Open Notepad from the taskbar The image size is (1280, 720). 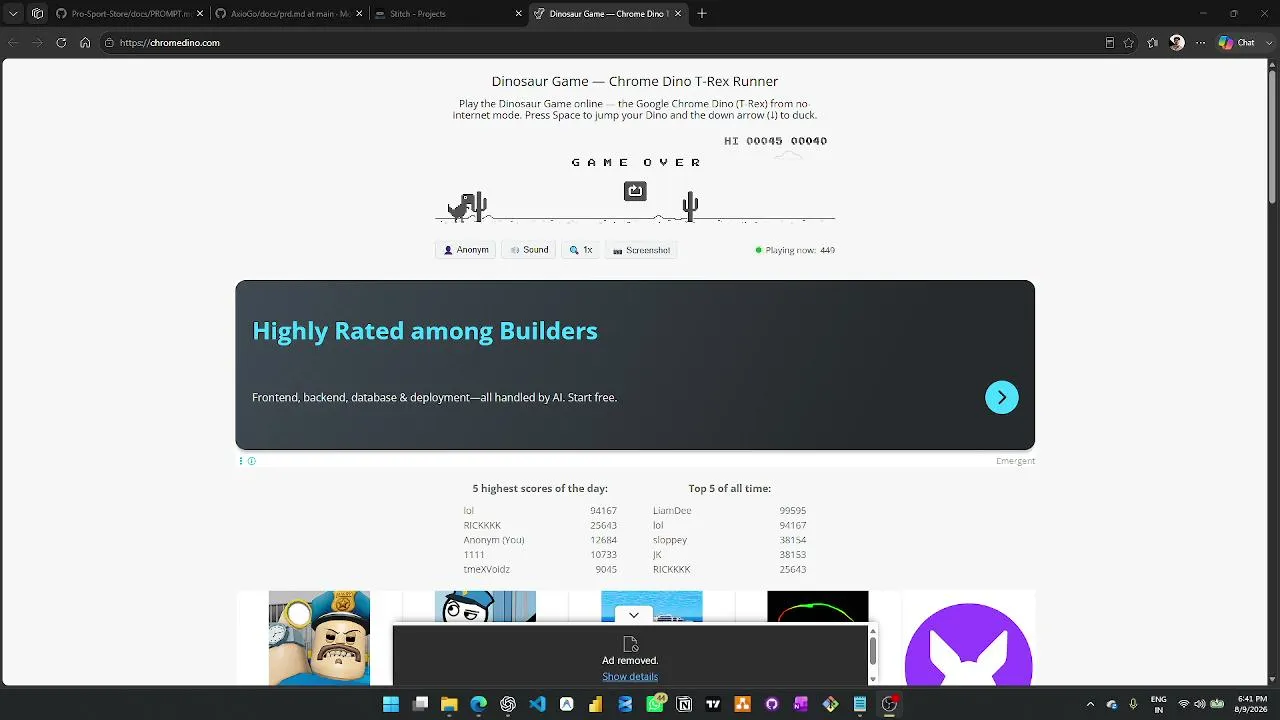point(860,704)
